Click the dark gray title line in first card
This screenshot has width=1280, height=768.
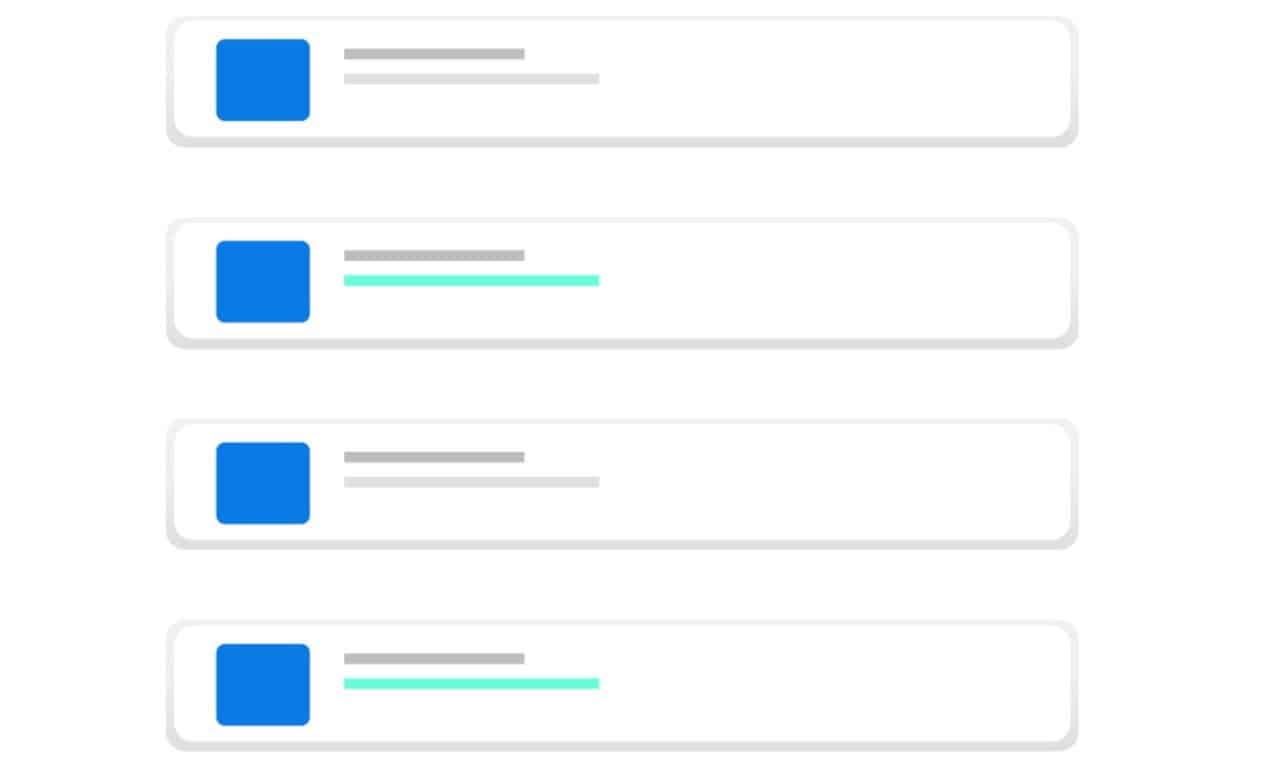point(434,54)
